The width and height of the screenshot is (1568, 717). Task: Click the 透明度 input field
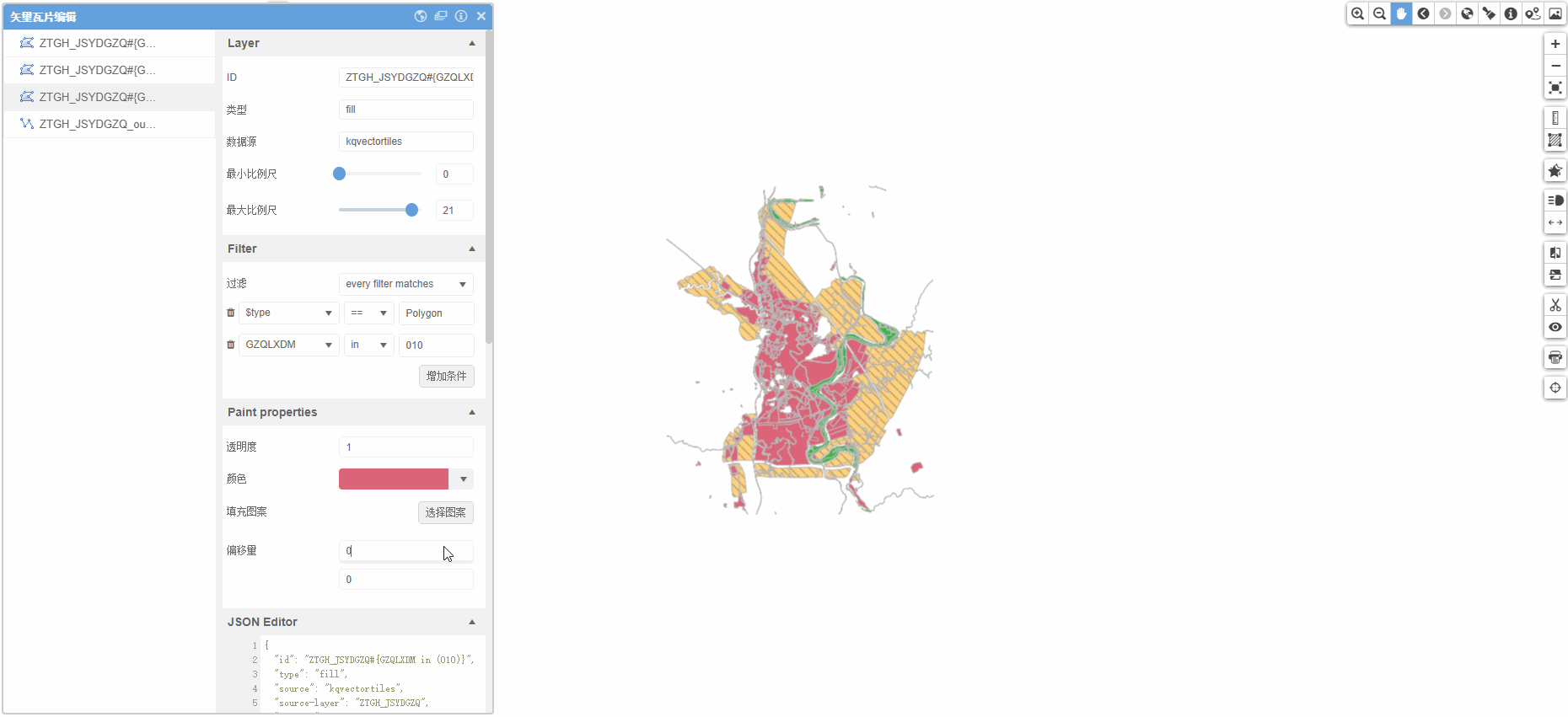point(406,447)
